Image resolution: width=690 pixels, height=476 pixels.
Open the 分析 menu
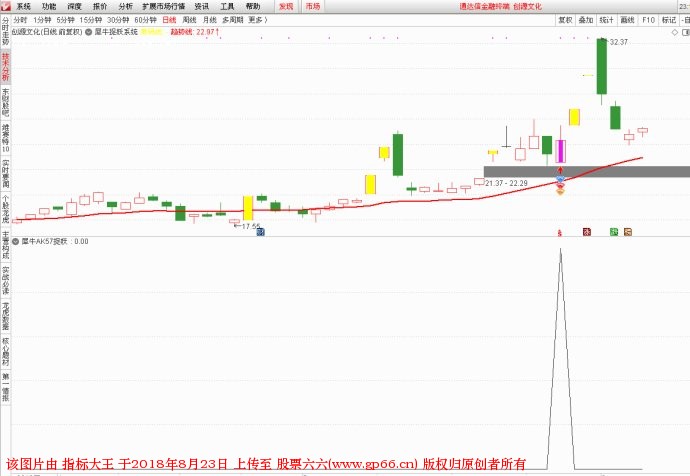coord(125,7)
